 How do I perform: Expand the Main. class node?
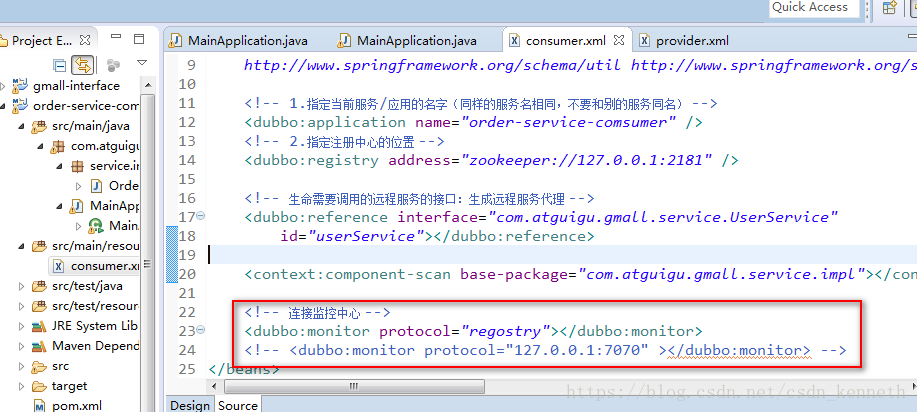(80, 226)
